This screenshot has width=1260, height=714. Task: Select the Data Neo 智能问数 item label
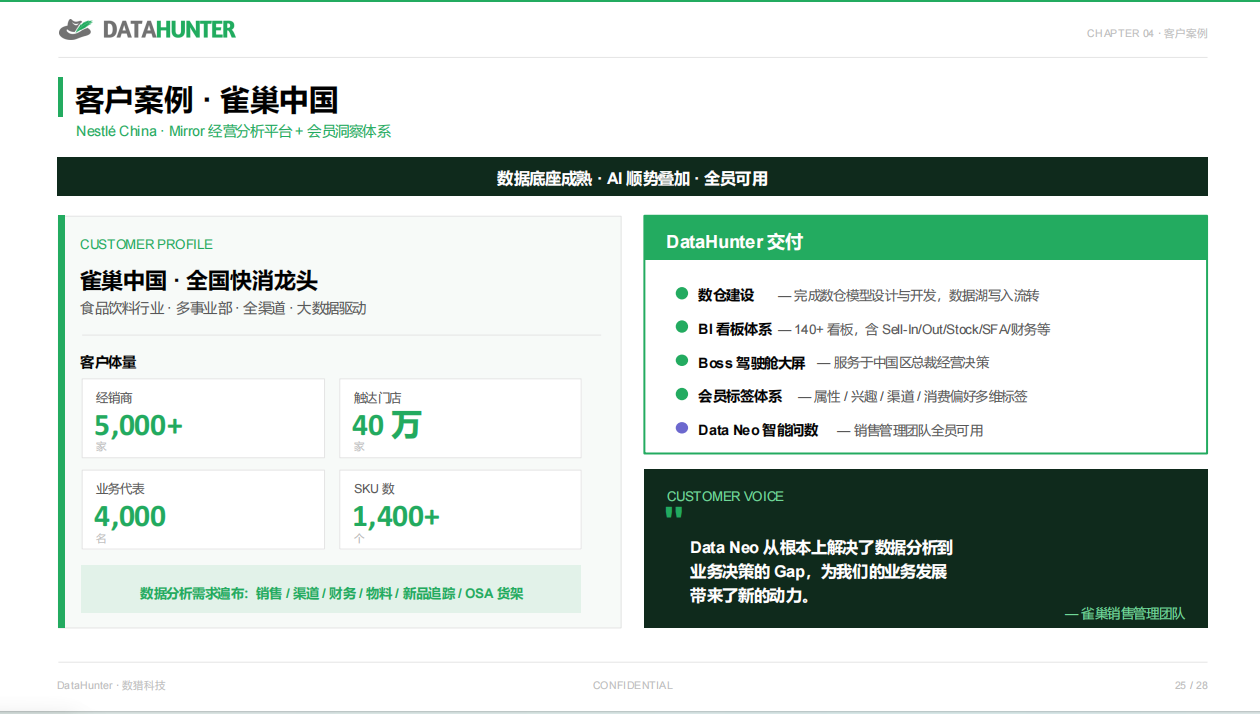[758, 430]
